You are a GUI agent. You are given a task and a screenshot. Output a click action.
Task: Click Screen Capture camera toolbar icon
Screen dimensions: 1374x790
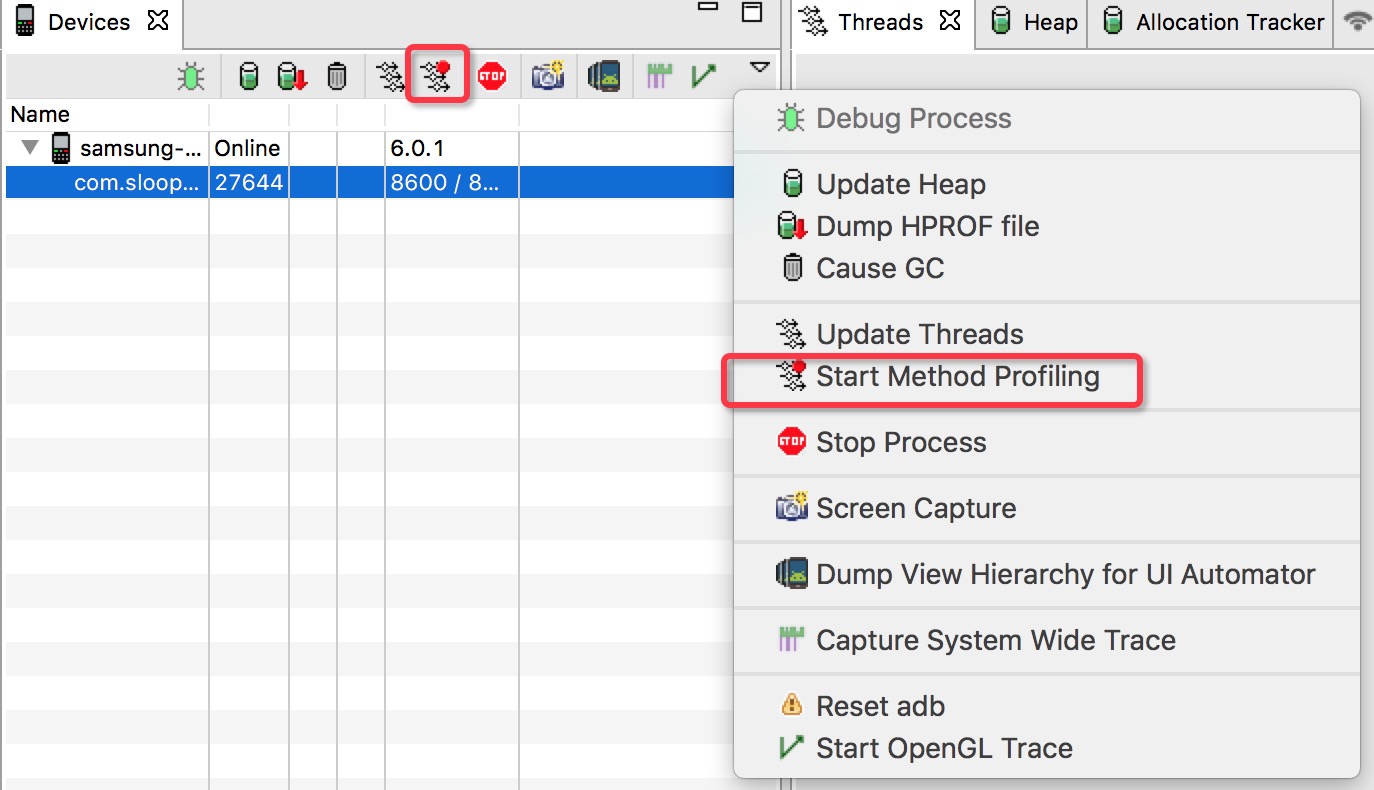point(548,76)
